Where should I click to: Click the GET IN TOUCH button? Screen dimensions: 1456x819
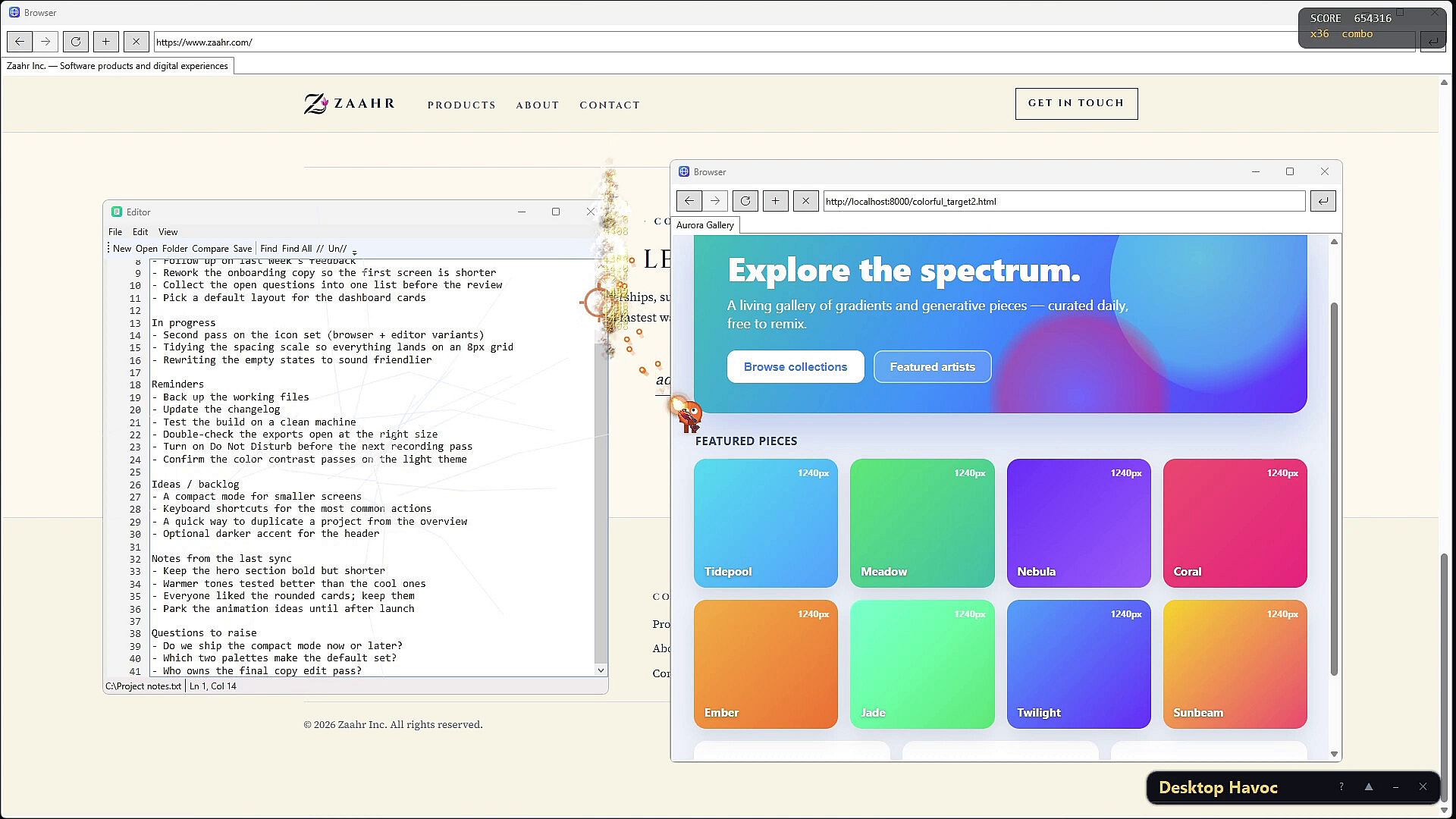tap(1076, 103)
